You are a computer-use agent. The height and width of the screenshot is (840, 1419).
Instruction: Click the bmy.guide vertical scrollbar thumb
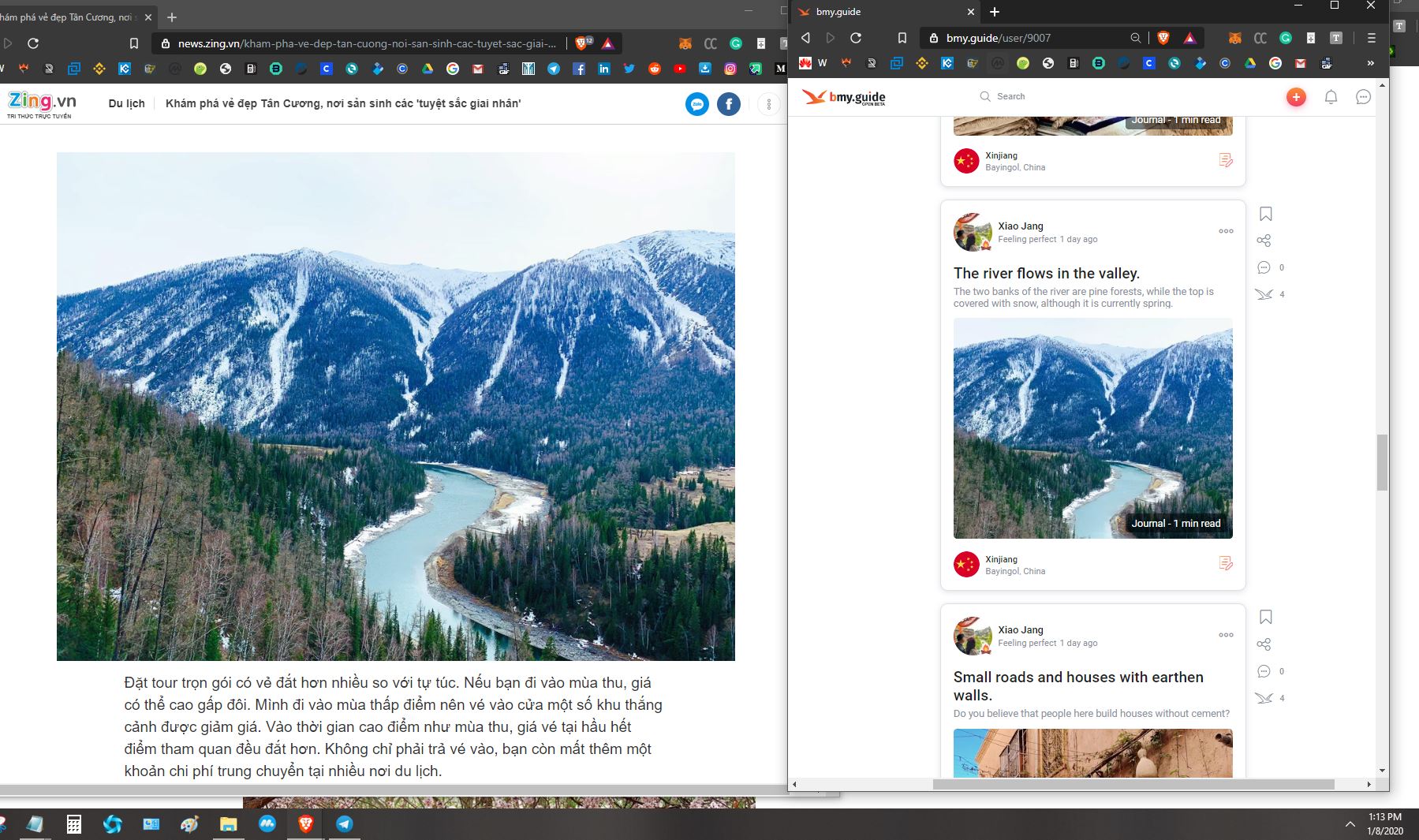pos(1382,462)
